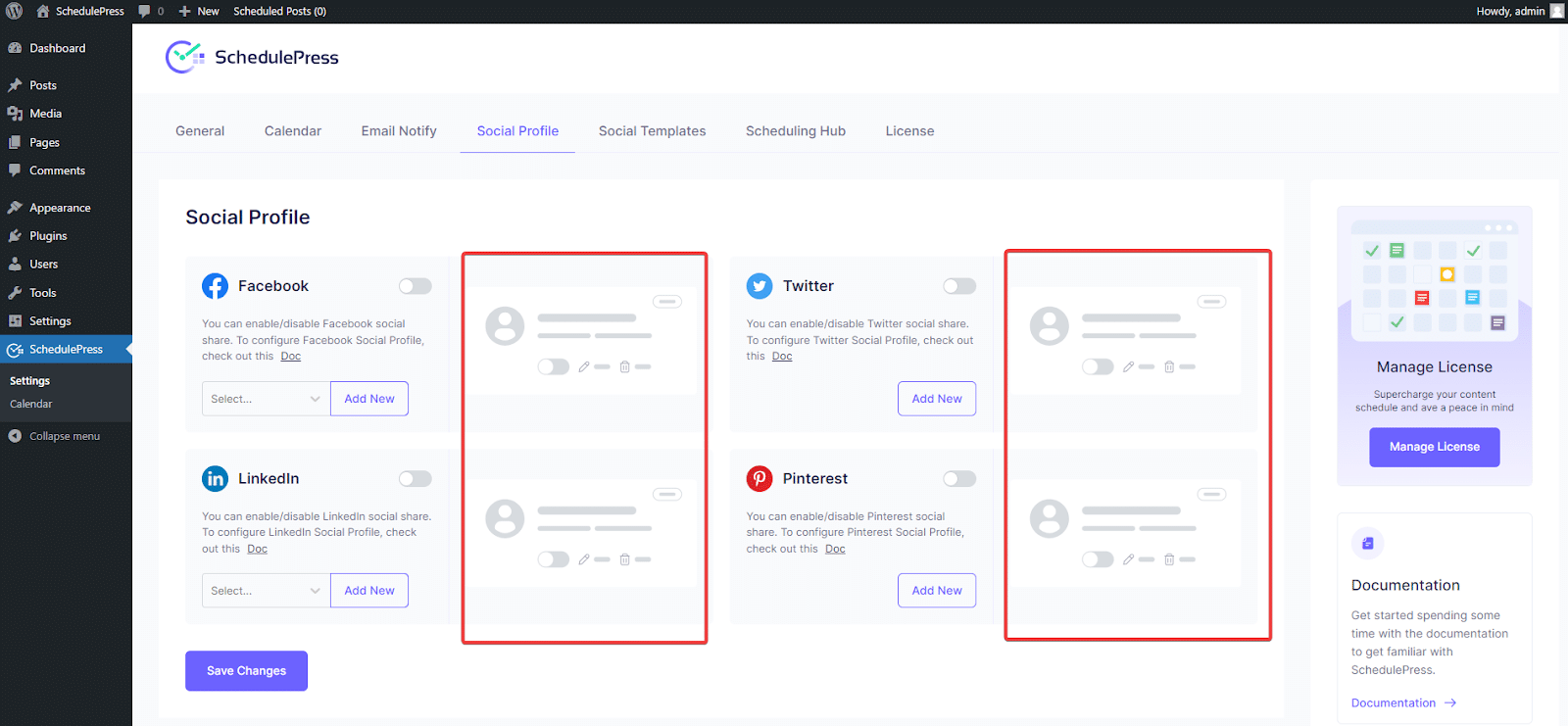
Task: Click the pencil edit icon in the LinkedIn placeholder profile
Action: tap(584, 559)
